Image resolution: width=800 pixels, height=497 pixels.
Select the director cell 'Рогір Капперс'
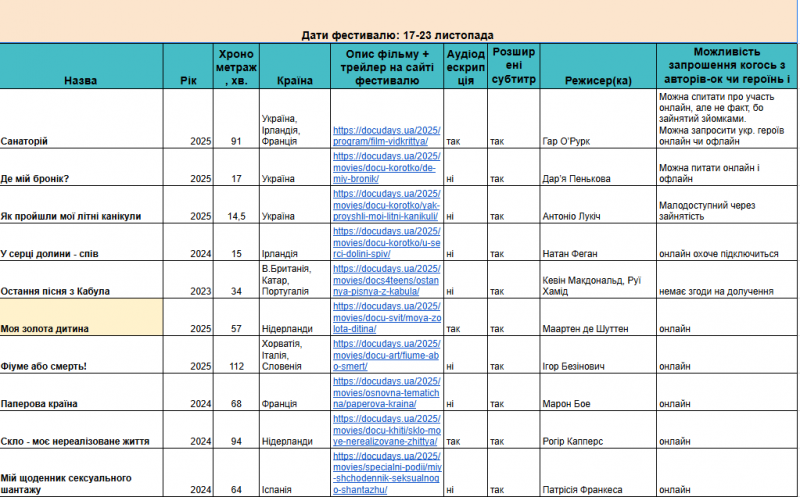tap(598, 430)
